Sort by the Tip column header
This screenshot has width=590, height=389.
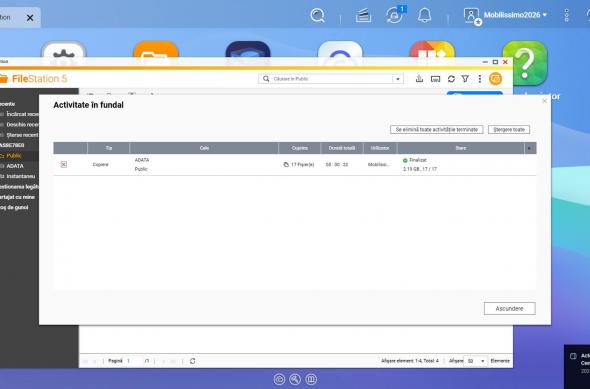(x=108, y=148)
